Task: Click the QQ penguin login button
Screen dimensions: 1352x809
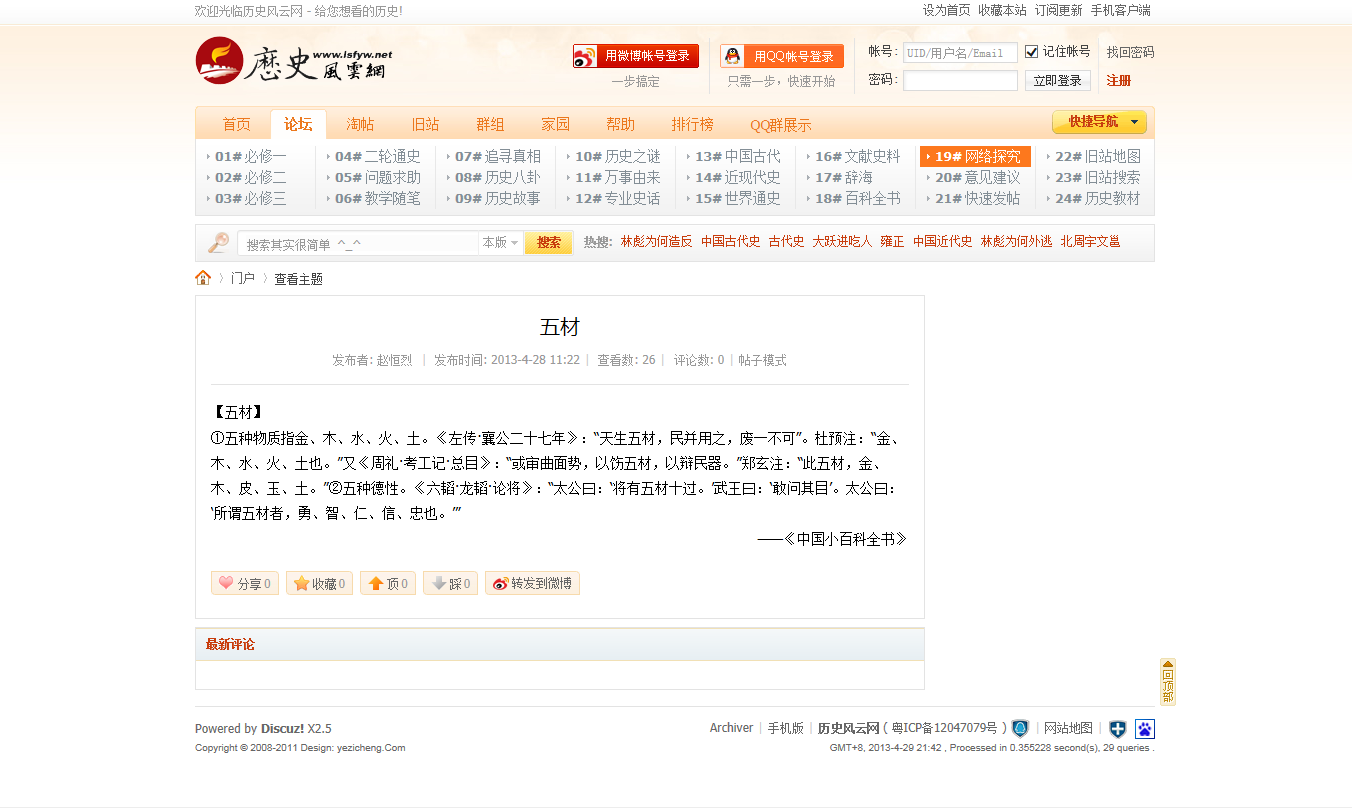Action: coord(782,56)
